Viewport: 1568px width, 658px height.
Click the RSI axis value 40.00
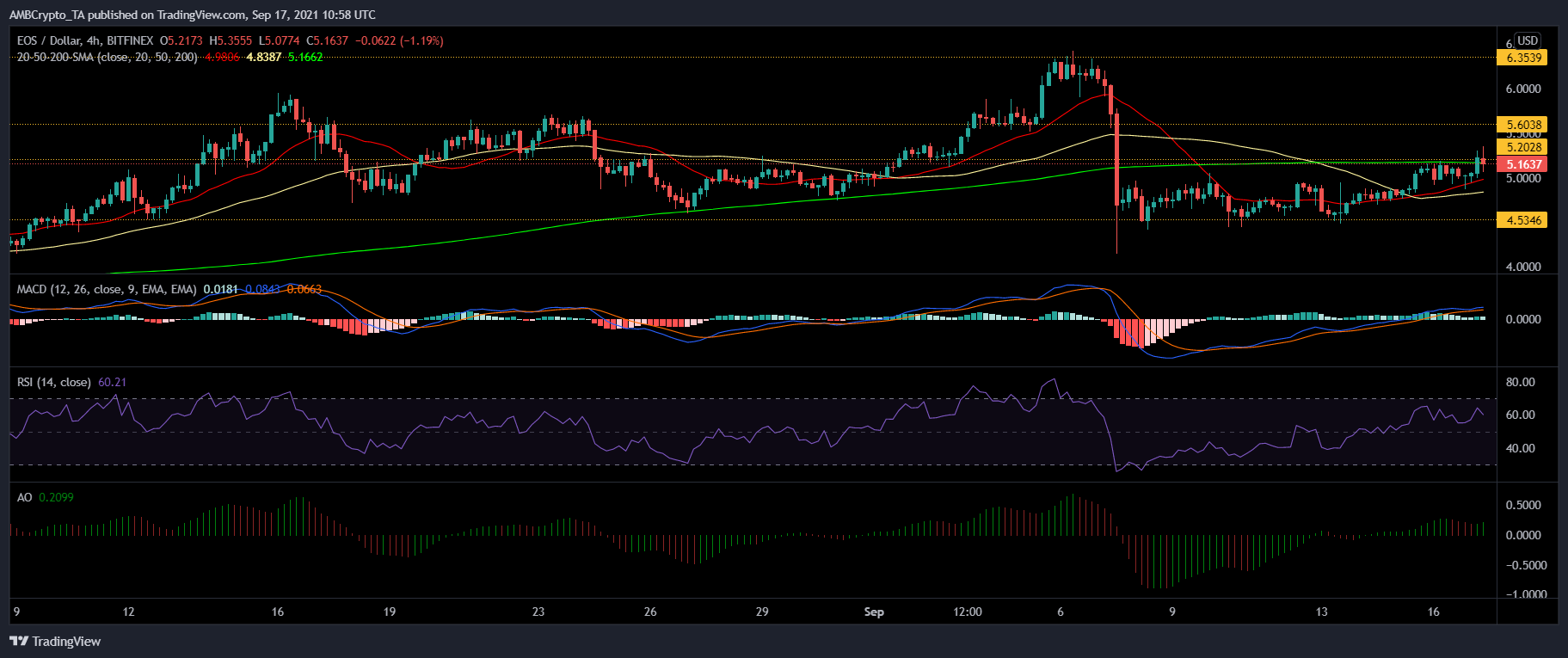(x=1521, y=448)
